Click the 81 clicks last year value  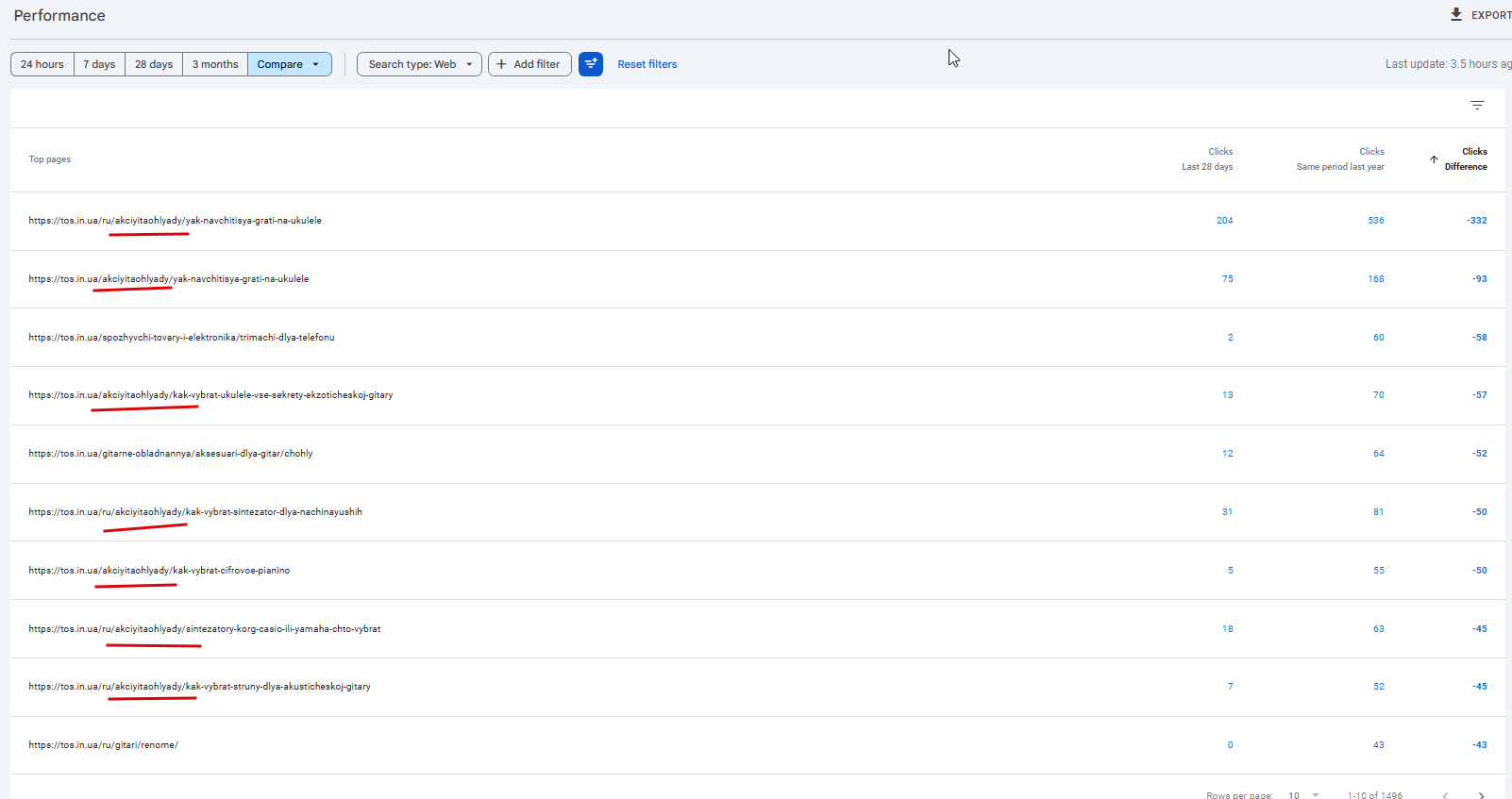point(1379,512)
